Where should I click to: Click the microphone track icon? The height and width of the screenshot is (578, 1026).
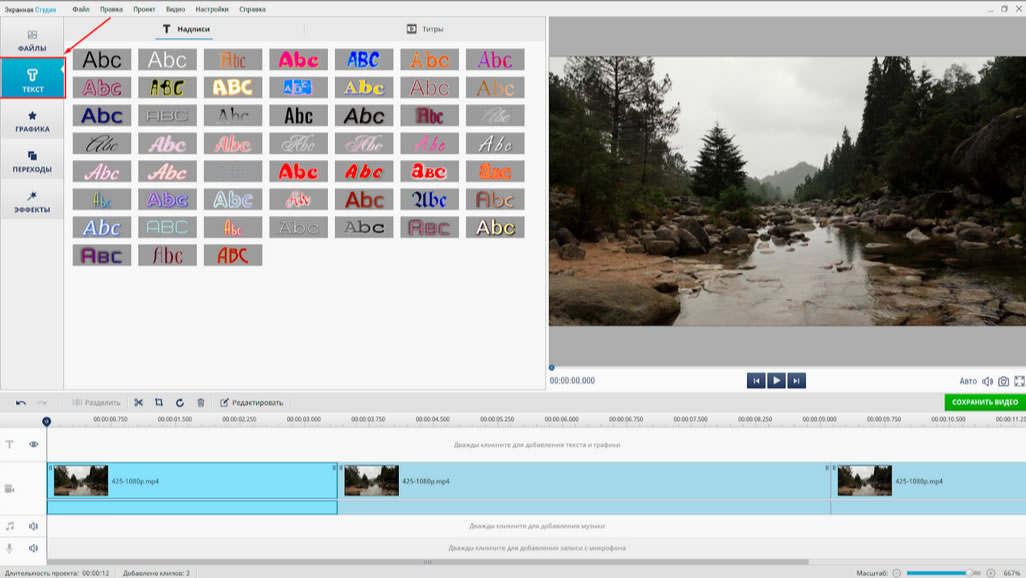10,548
